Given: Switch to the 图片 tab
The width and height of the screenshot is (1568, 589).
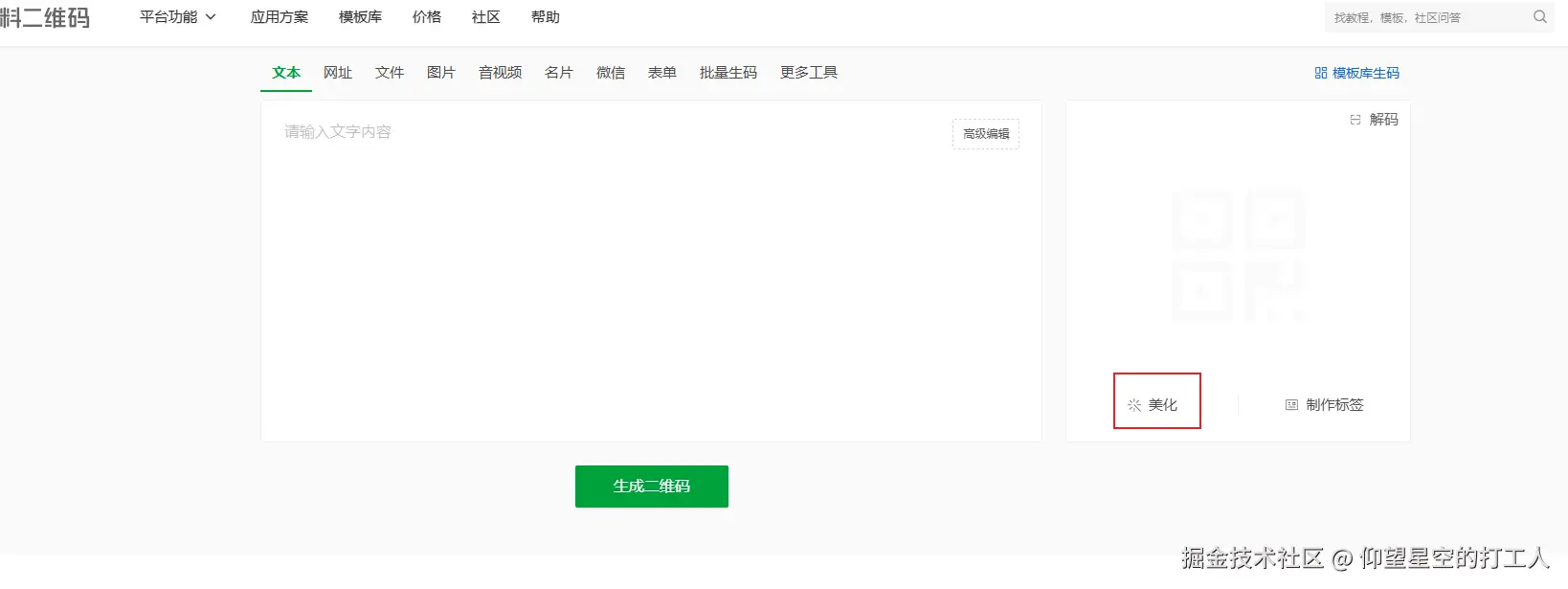Looking at the screenshot, I should coord(441,73).
